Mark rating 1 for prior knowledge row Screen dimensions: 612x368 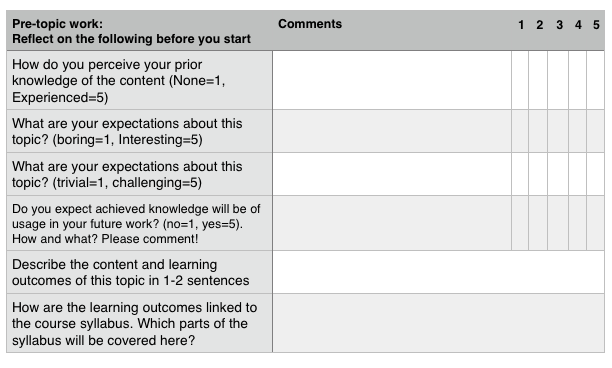[x=520, y=80]
